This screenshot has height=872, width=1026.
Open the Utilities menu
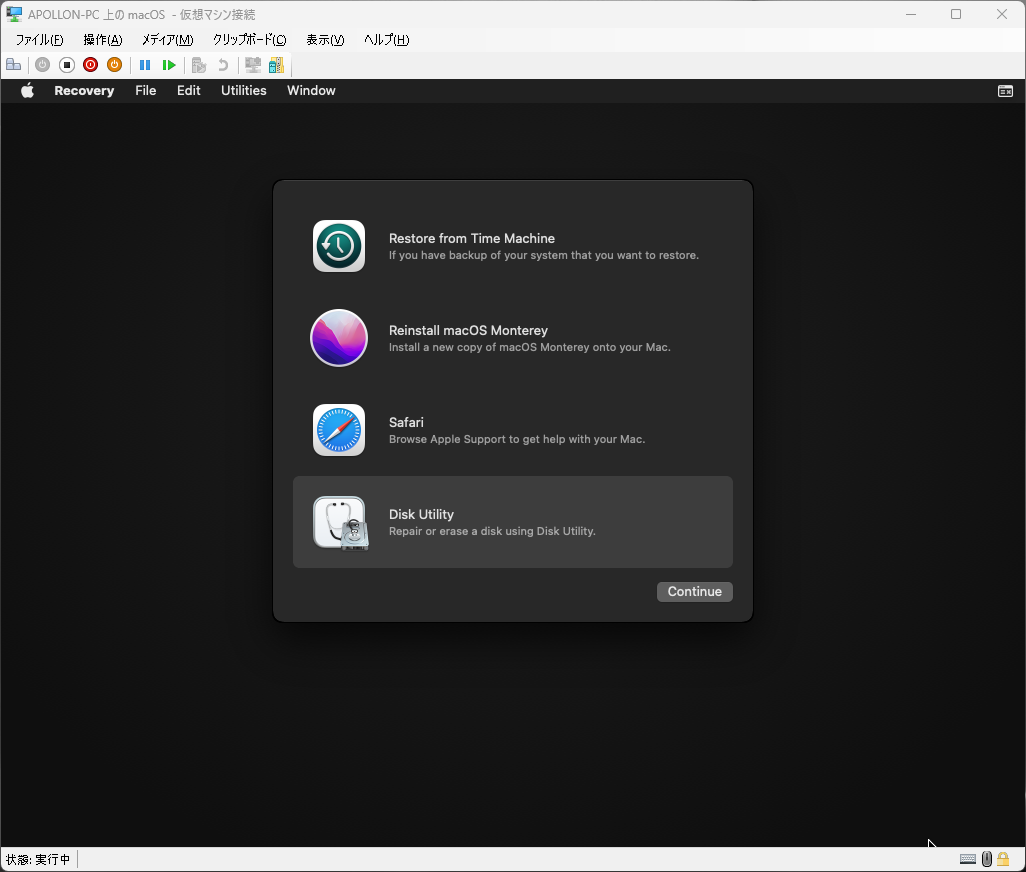(x=243, y=90)
